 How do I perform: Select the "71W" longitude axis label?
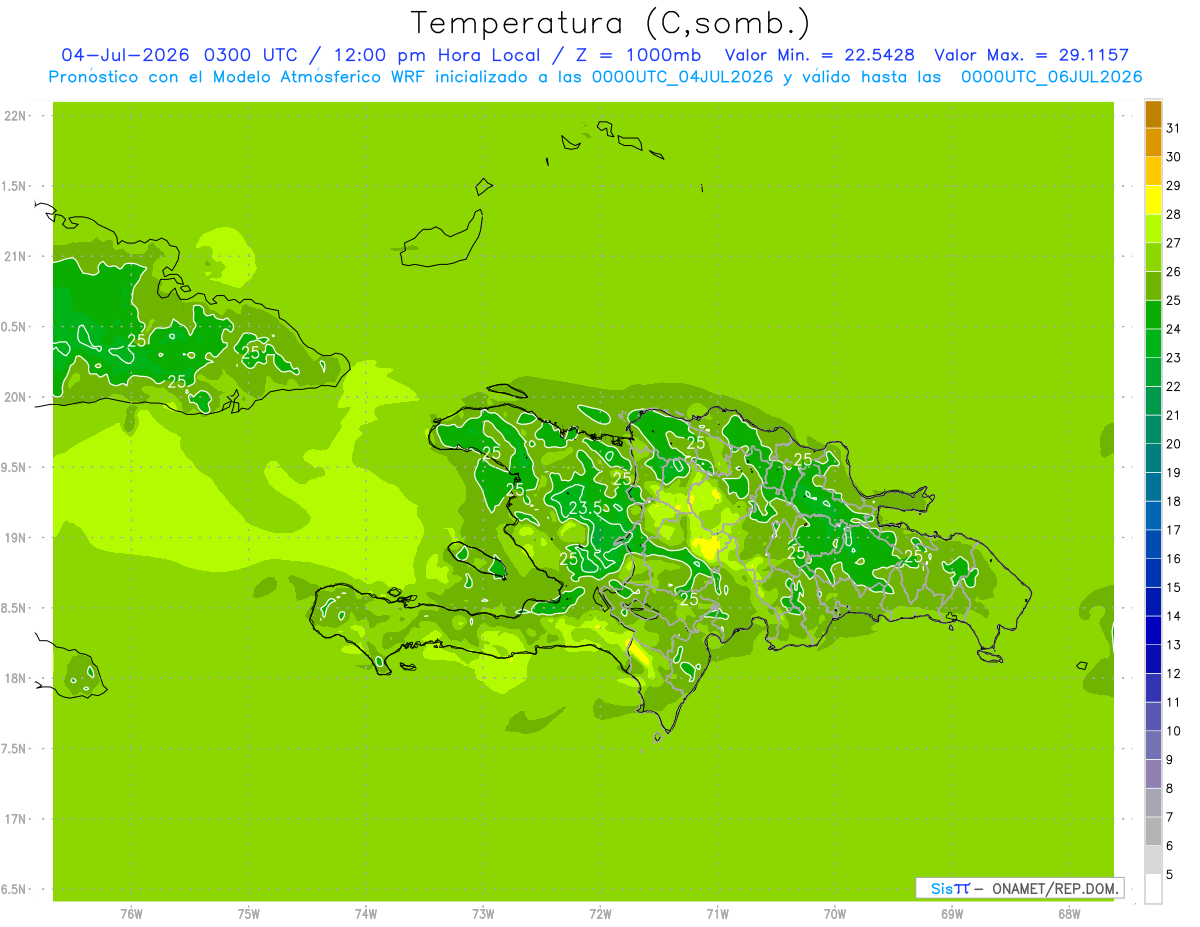coord(717,913)
